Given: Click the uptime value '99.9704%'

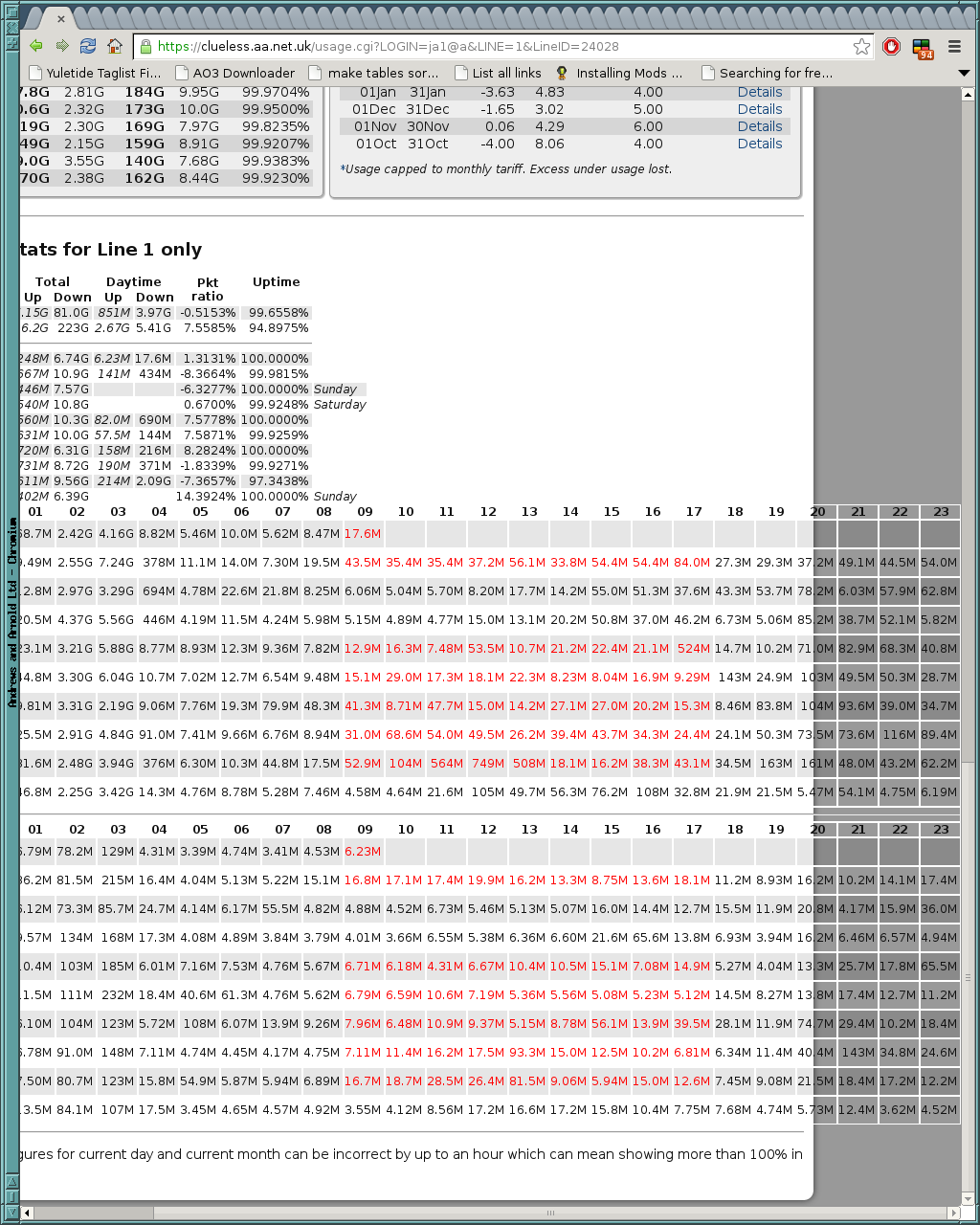Looking at the screenshot, I should pos(276,92).
